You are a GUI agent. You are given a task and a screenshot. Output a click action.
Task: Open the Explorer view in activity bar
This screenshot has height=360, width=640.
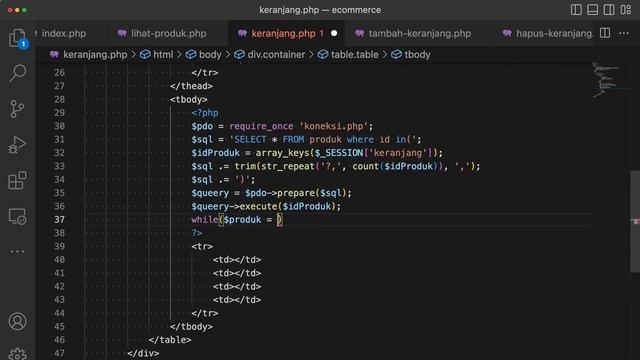pyautogui.click(x=17, y=38)
